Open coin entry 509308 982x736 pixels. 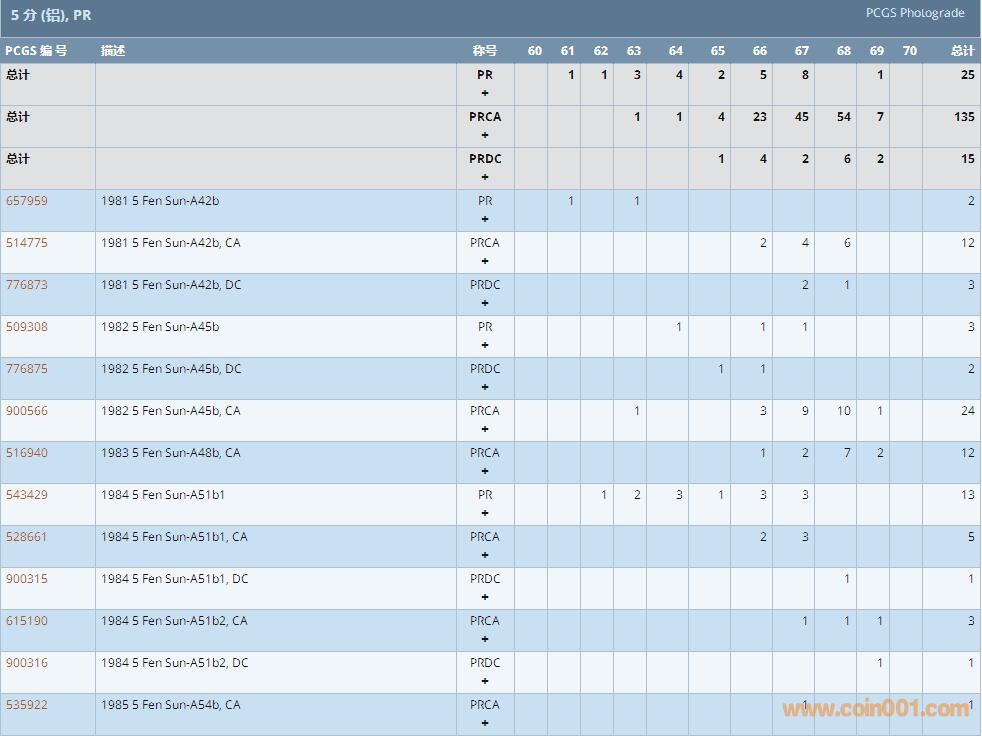point(26,327)
